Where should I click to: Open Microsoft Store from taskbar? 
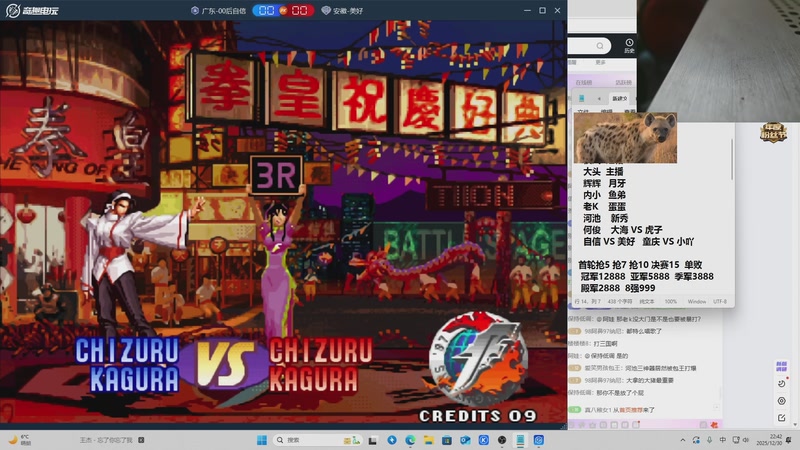(447, 440)
